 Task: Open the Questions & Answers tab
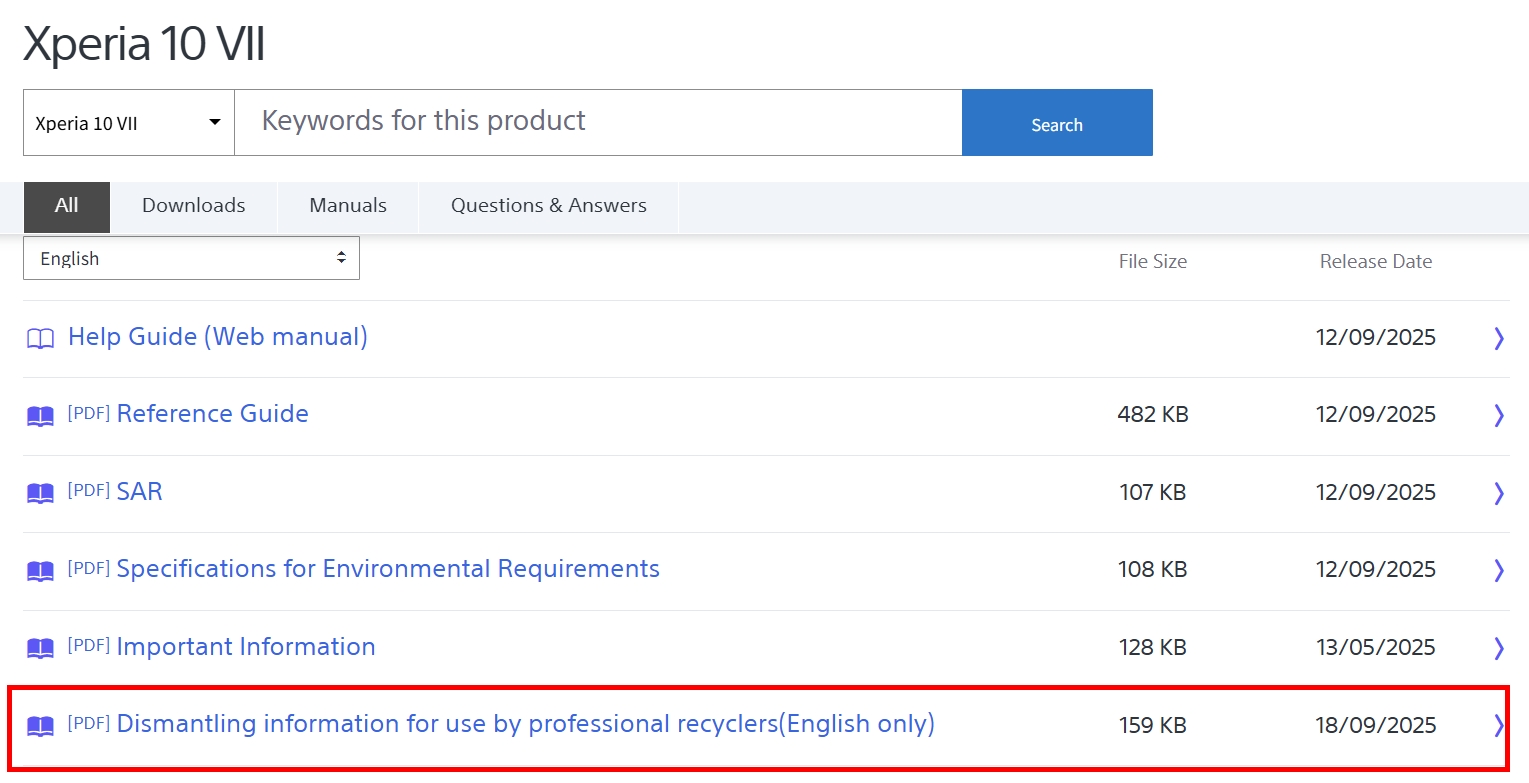coord(548,206)
